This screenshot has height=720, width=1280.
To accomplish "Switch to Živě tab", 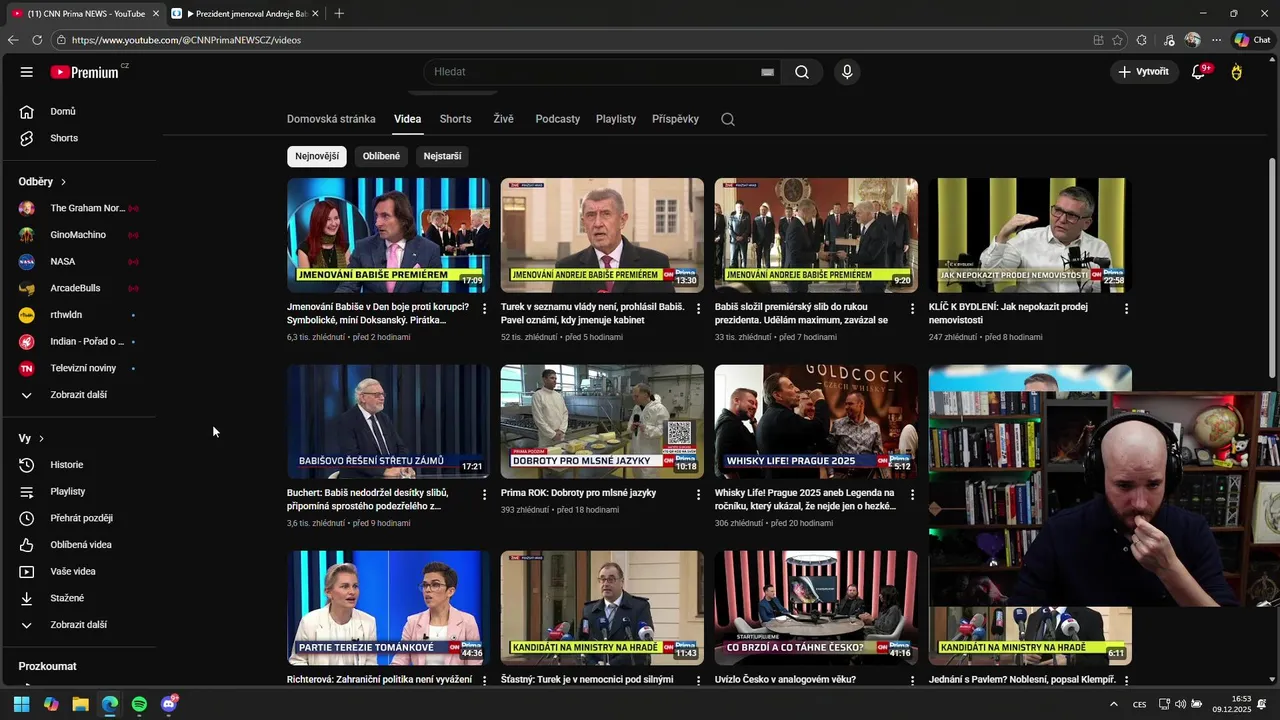I will pos(503,119).
